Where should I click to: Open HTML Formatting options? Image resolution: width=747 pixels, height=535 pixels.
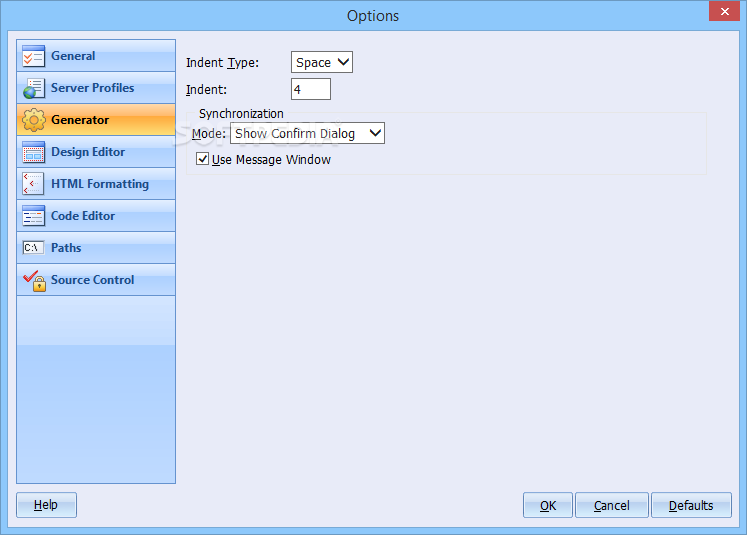pyautogui.click(x=96, y=184)
